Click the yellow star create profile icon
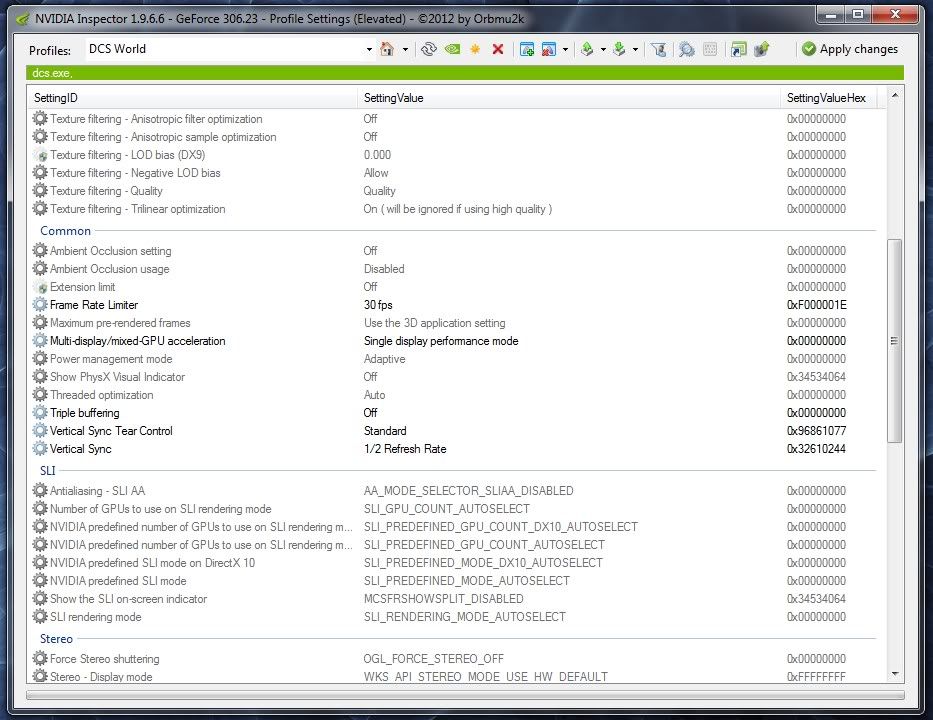 click(475, 49)
